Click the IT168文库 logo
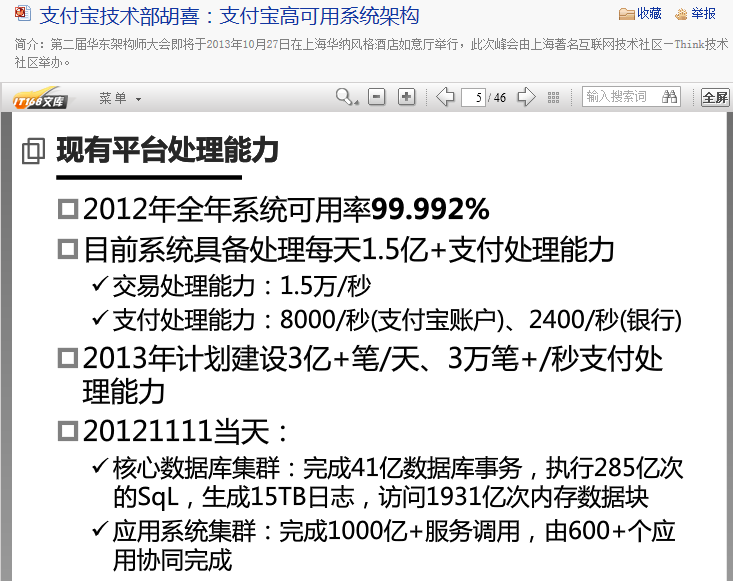 (40, 98)
